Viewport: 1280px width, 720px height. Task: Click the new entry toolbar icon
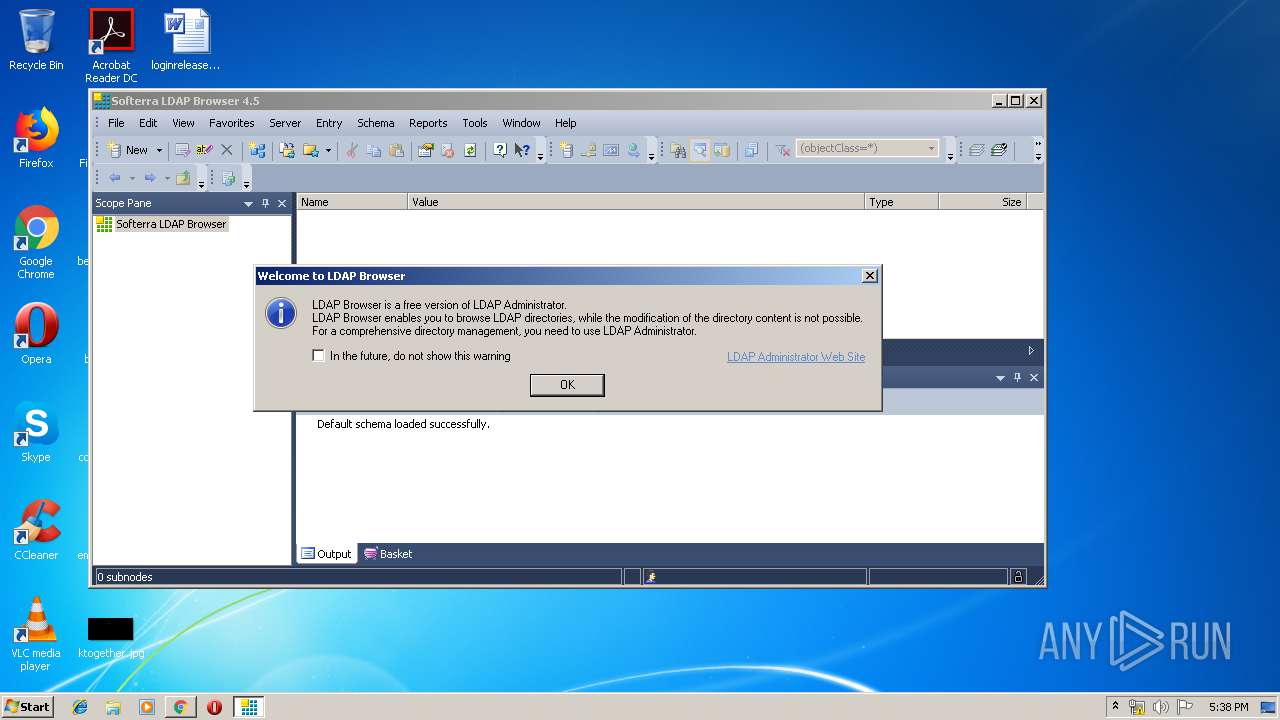566,150
